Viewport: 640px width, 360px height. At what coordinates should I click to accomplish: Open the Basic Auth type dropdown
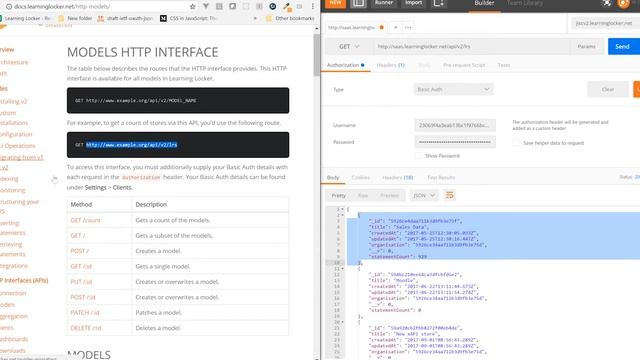point(453,89)
